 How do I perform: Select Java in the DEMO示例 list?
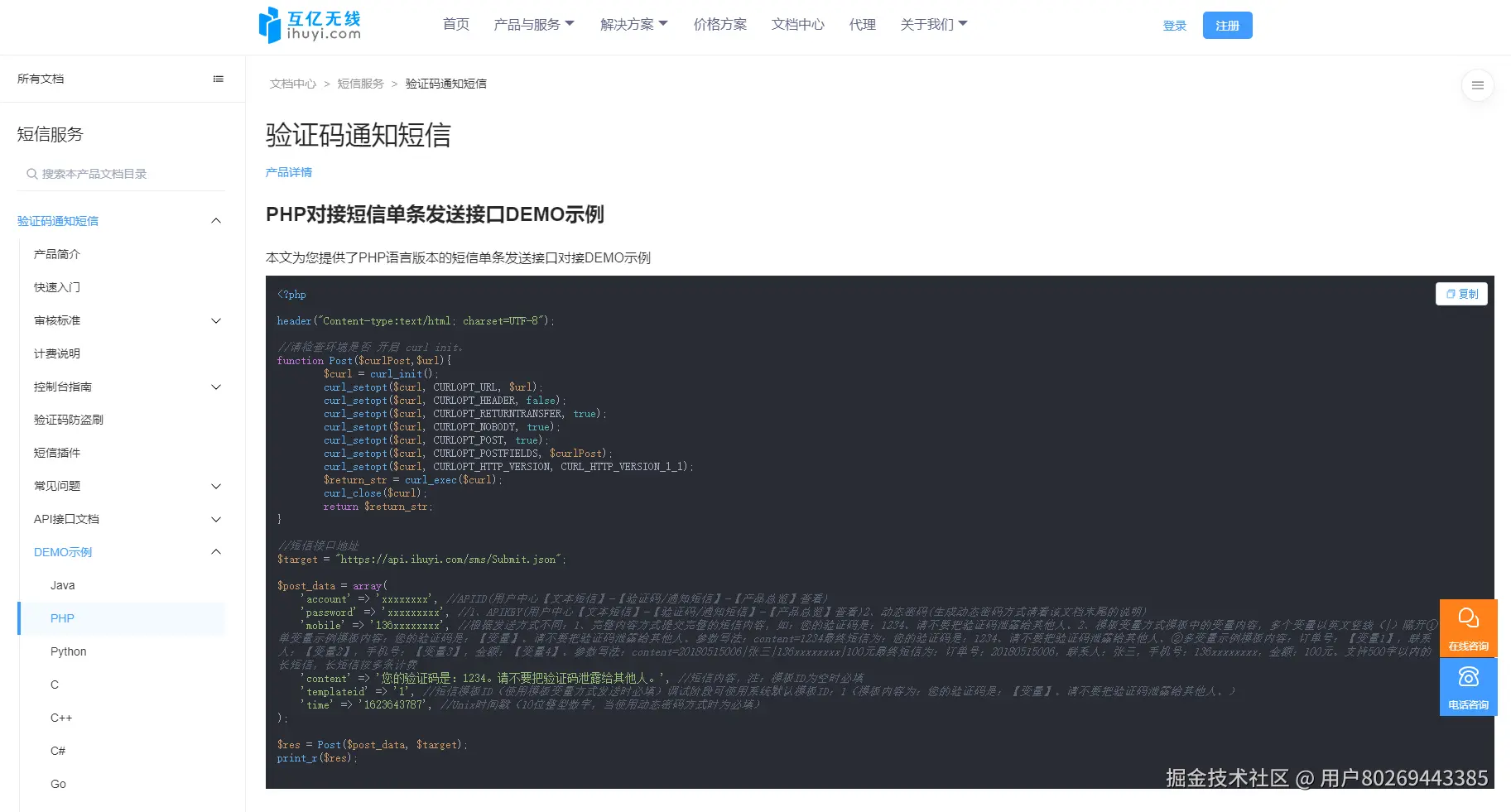pyautogui.click(x=62, y=585)
